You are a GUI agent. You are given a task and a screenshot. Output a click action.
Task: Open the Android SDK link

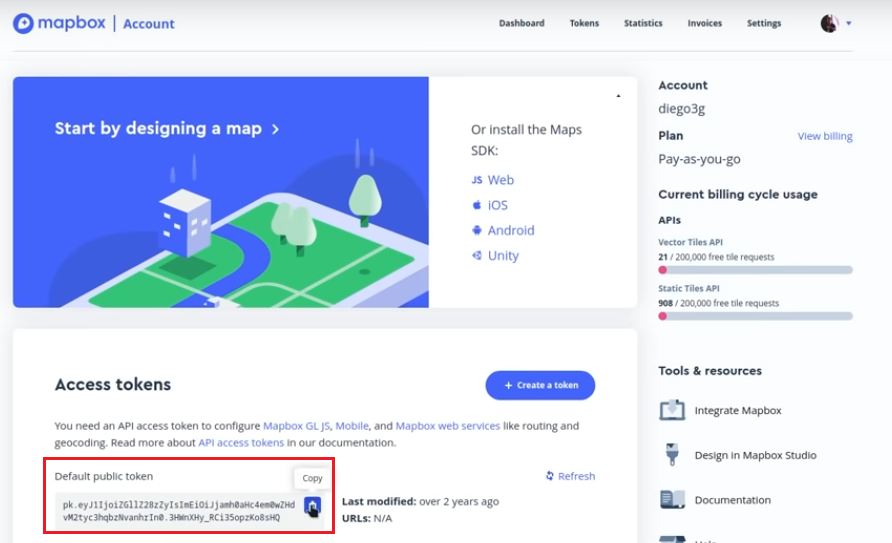coord(511,230)
